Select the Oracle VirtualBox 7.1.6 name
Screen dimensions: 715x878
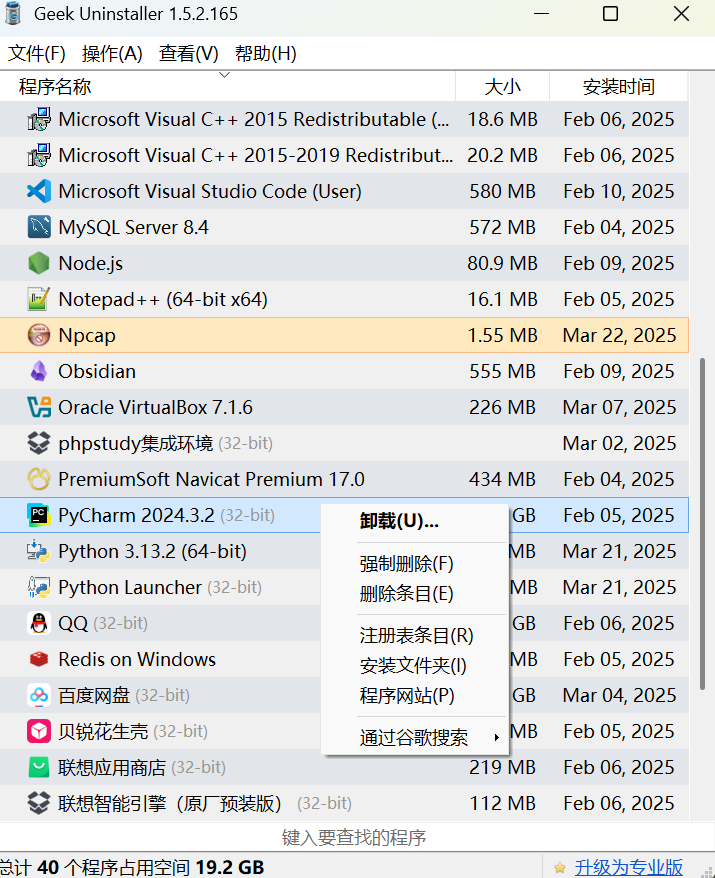click(x=156, y=407)
